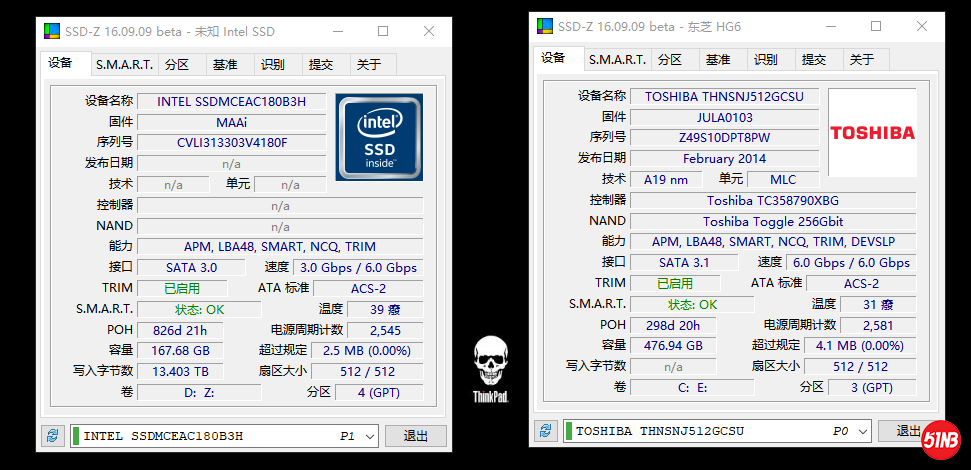Select 基准 tab in Intel window
Screen dimensions: 971x470
click(225, 65)
